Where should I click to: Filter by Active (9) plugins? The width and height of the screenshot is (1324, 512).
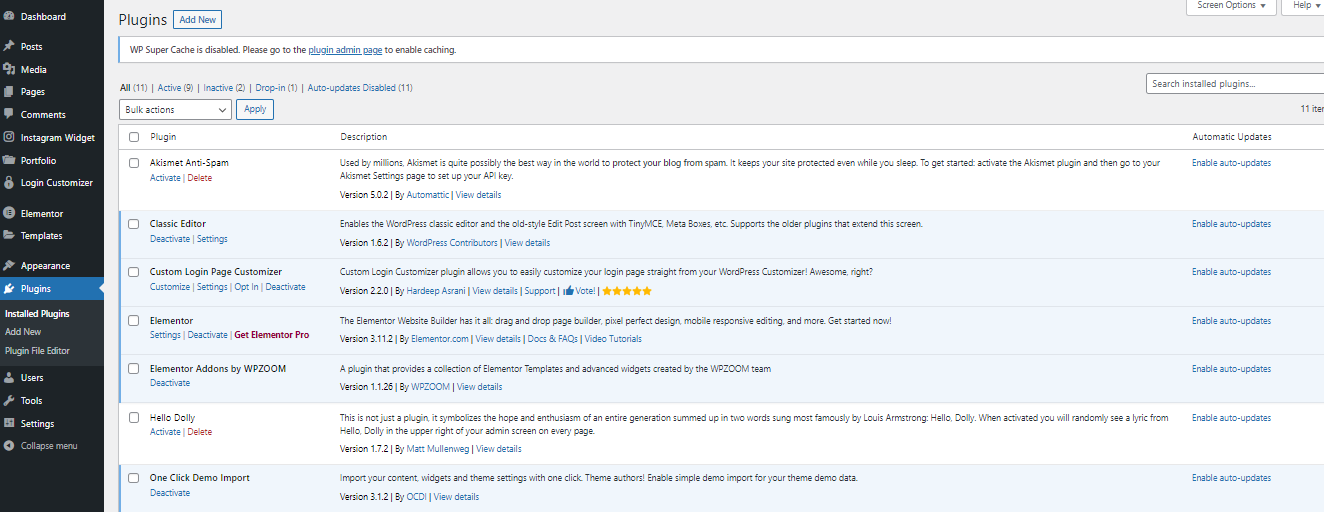click(x=176, y=88)
